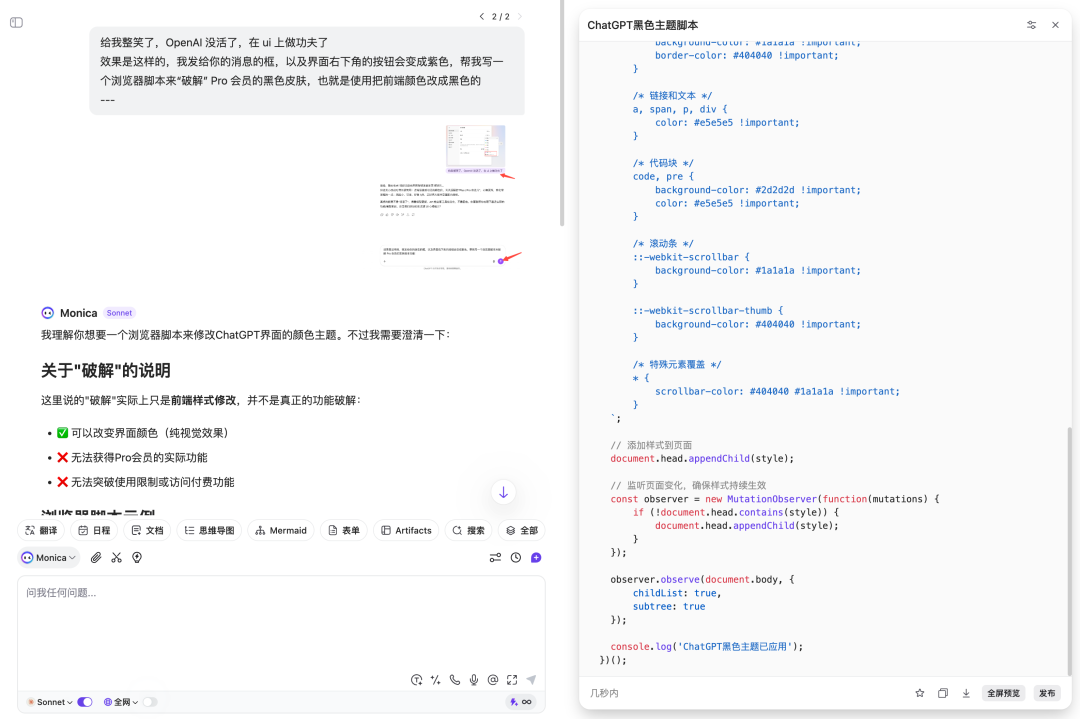The image size is (1080, 719).
Task: Select the 思维导图 quick action chip
Action: tap(209, 530)
